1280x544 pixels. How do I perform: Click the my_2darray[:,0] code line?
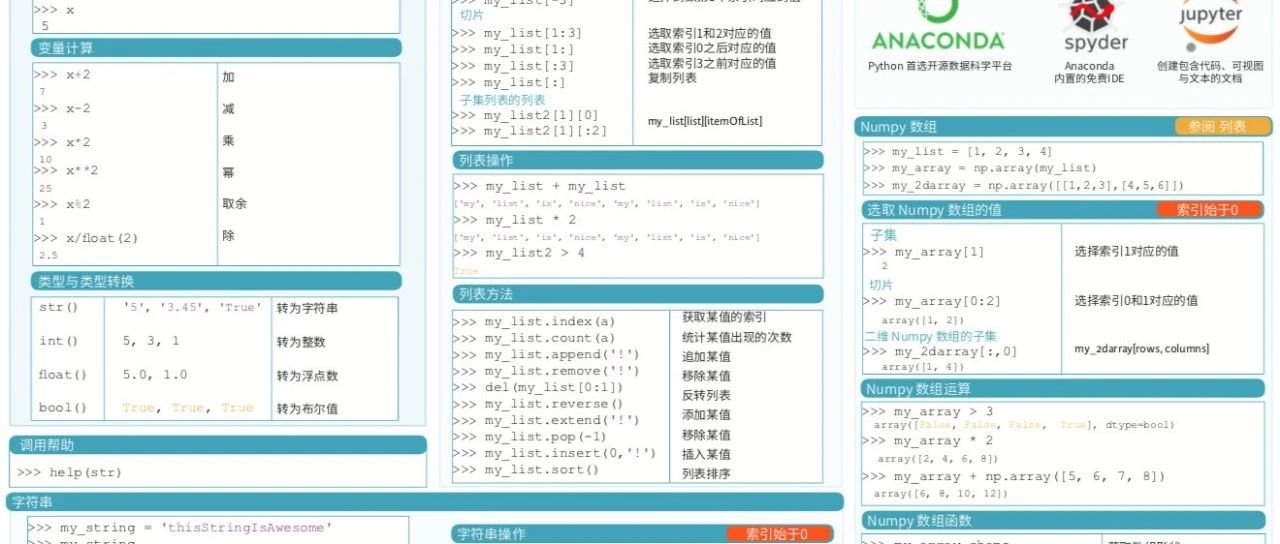[939, 351]
